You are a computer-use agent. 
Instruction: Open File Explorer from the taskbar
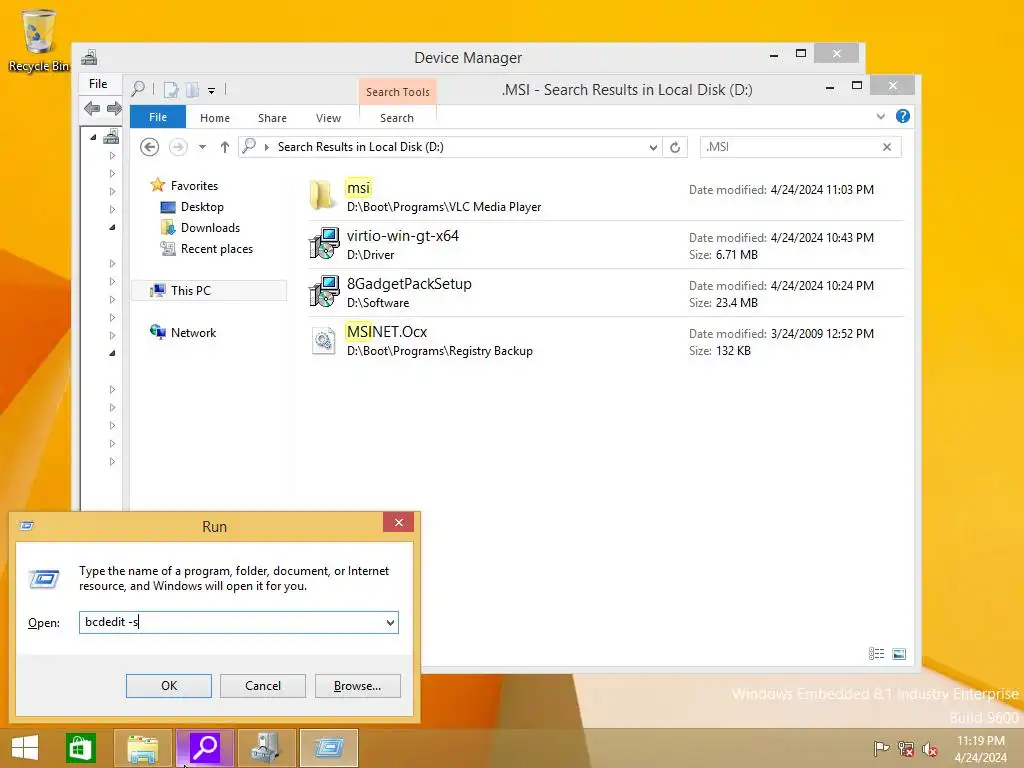tap(142, 748)
